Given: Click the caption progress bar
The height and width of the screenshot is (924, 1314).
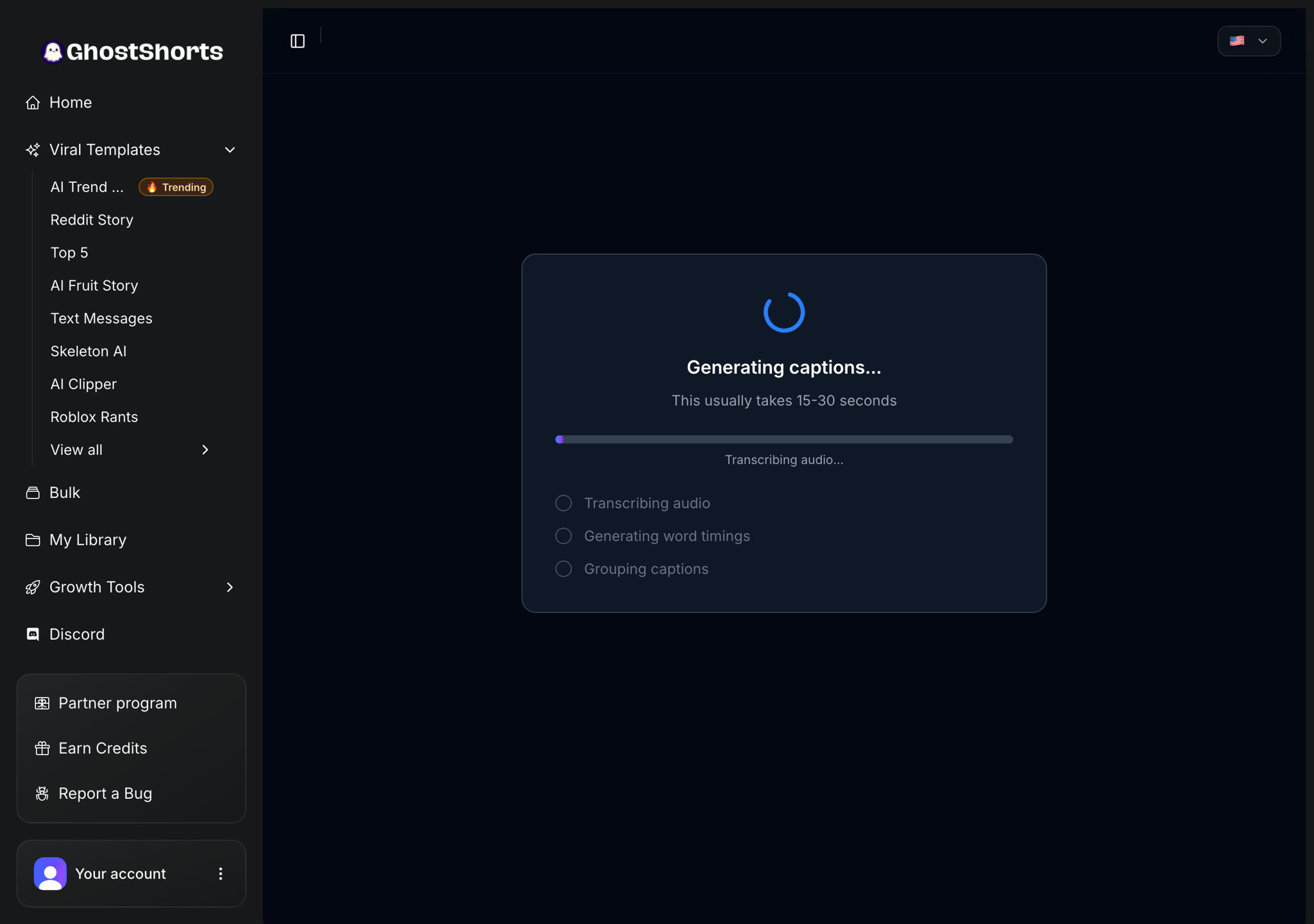Looking at the screenshot, I should point(784,440).
